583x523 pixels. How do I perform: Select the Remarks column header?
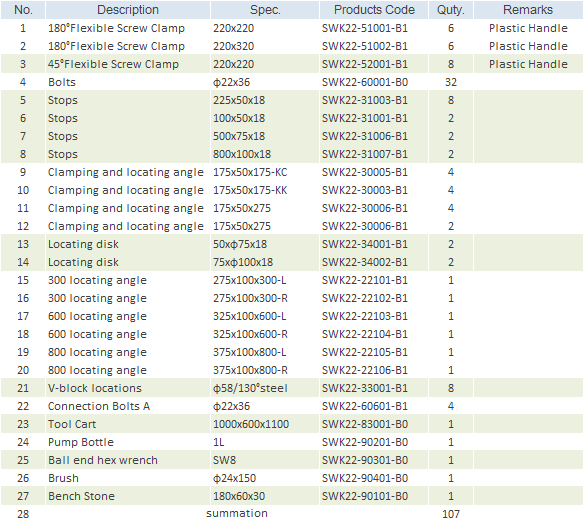[x=528, y=10]
